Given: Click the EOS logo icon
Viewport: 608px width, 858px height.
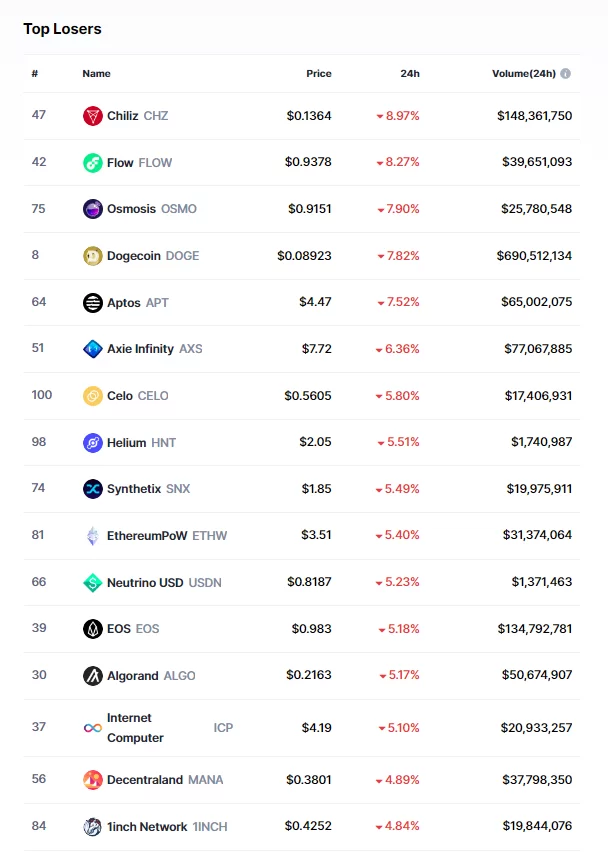Looking at the screenshot, I should [x=92, y=629].
